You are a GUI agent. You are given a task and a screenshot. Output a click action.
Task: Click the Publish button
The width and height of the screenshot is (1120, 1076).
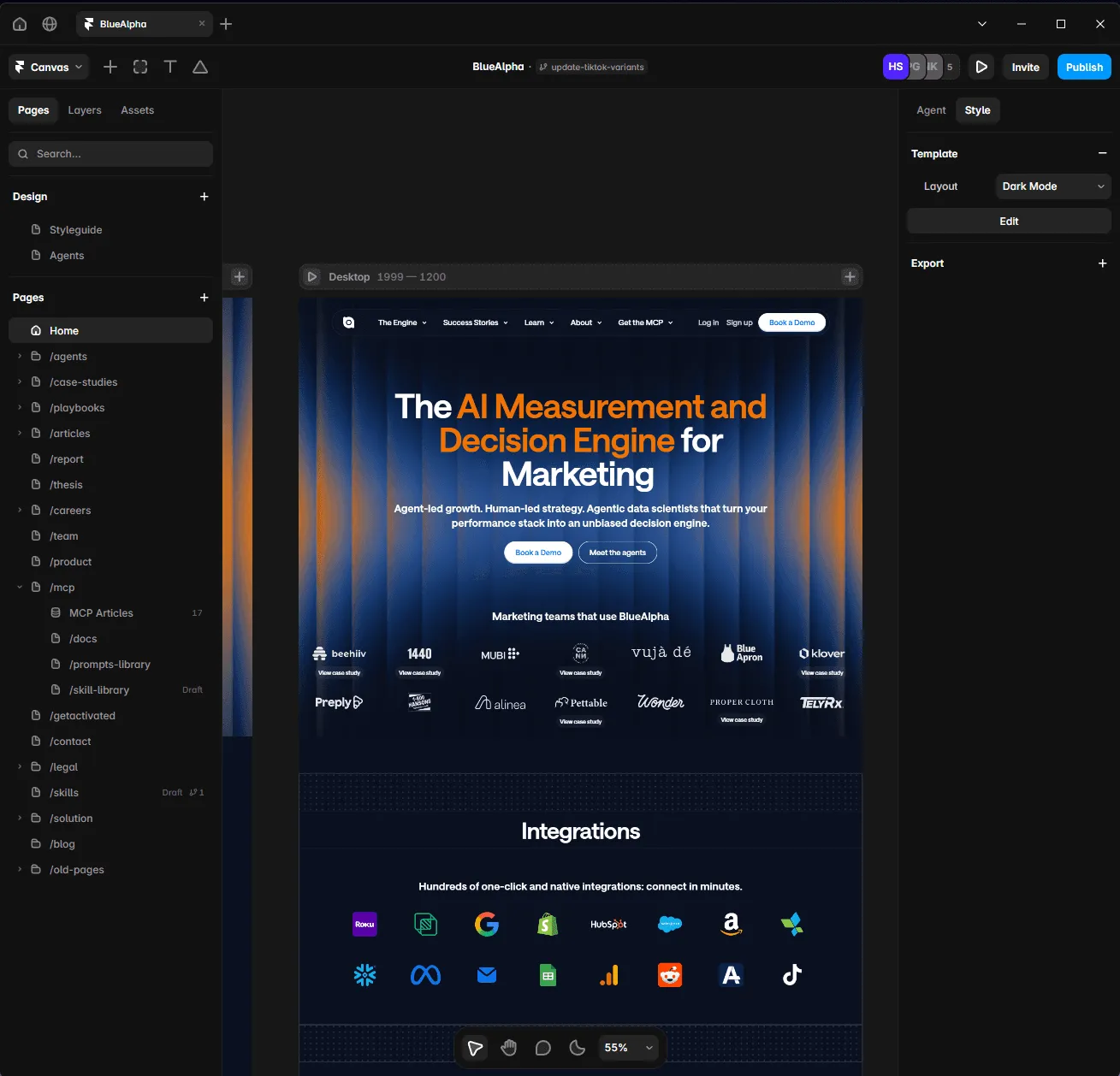1084,67
